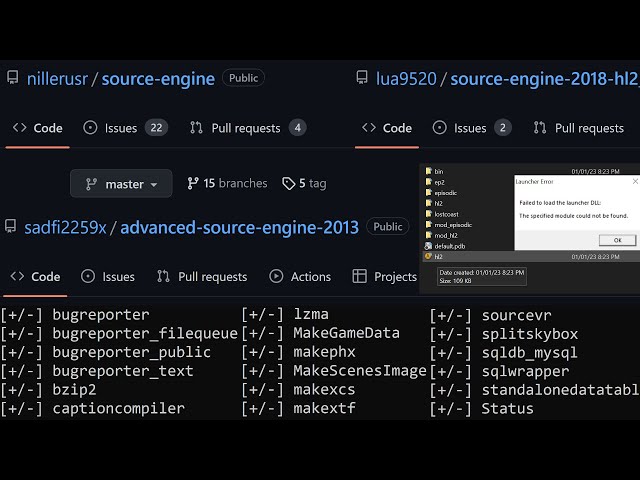Select Code tab in lua9520 repository
The height and width of the screenshot is (480, 640).
pyautogui.click(x=387, y=128)
